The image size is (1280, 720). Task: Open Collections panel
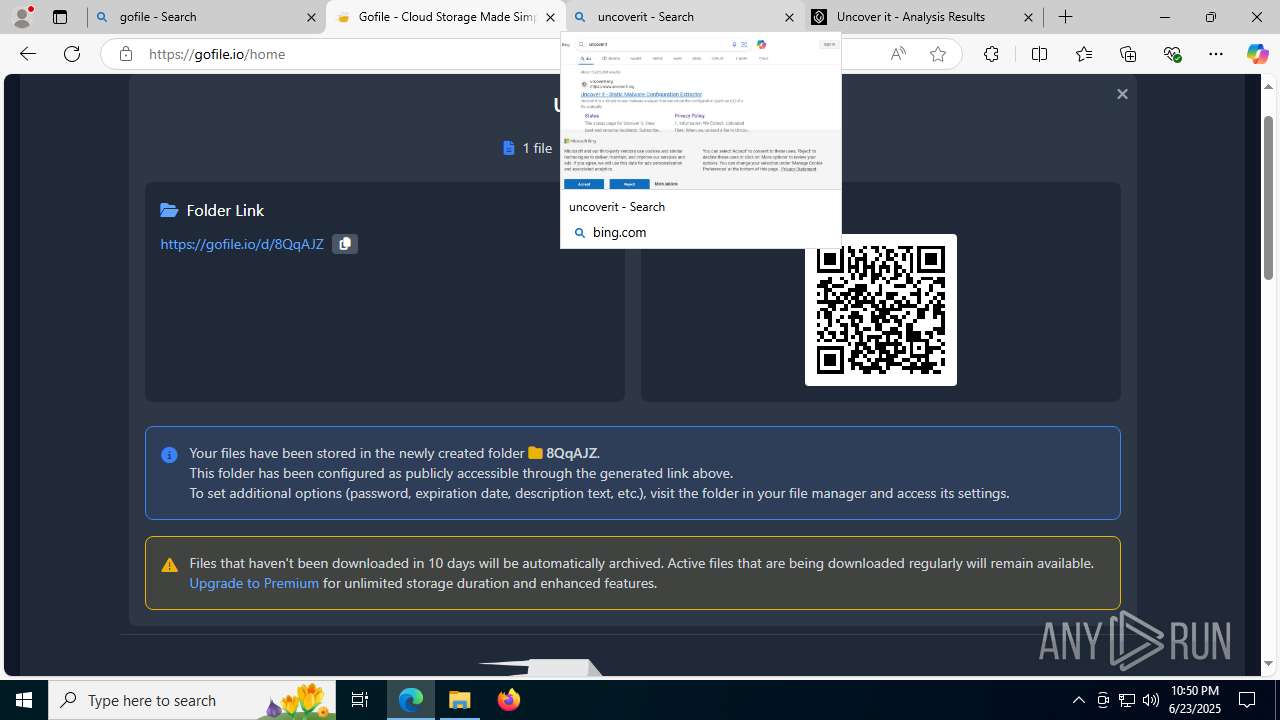1128,54
